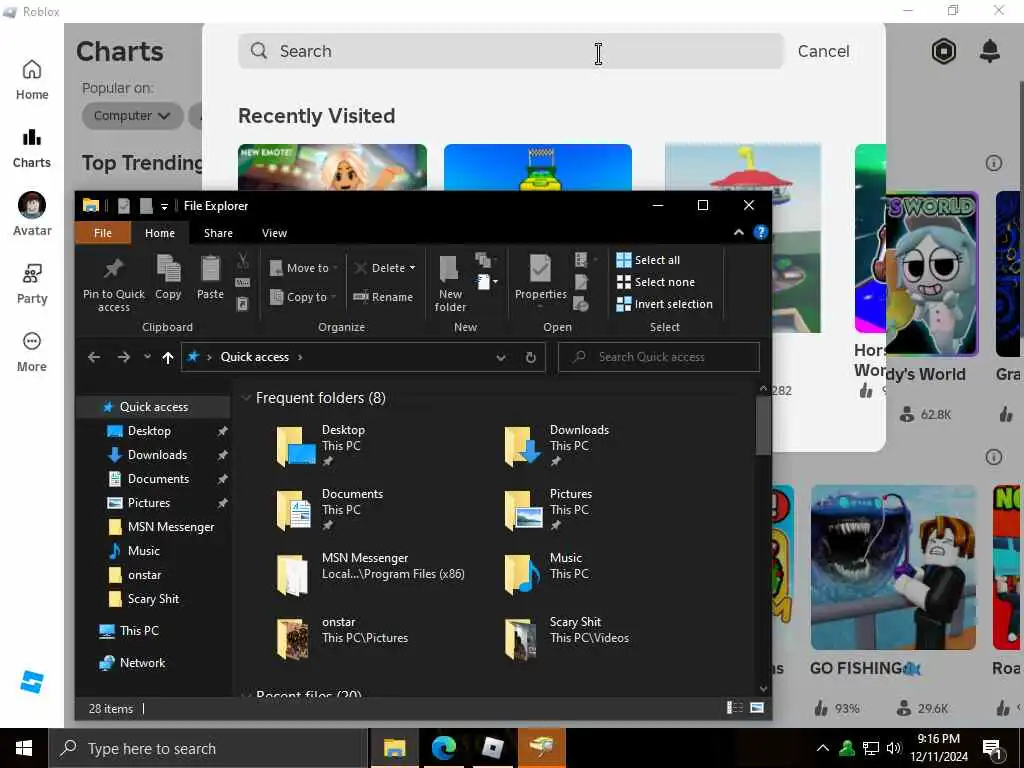Image resolution: width=1024 pixels, height=768 pixels.
Task: Open volume control in system tray
Action: pyautogui.click(x=894, y=748)
